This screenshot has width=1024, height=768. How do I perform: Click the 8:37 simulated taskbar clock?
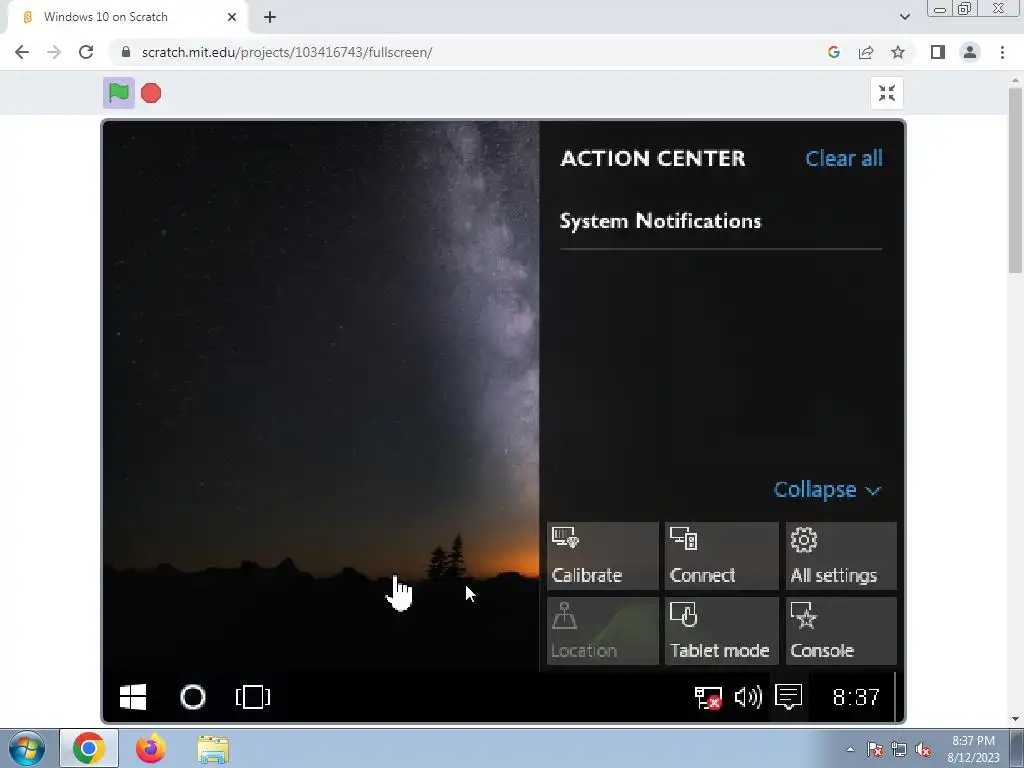pos(856,697)
